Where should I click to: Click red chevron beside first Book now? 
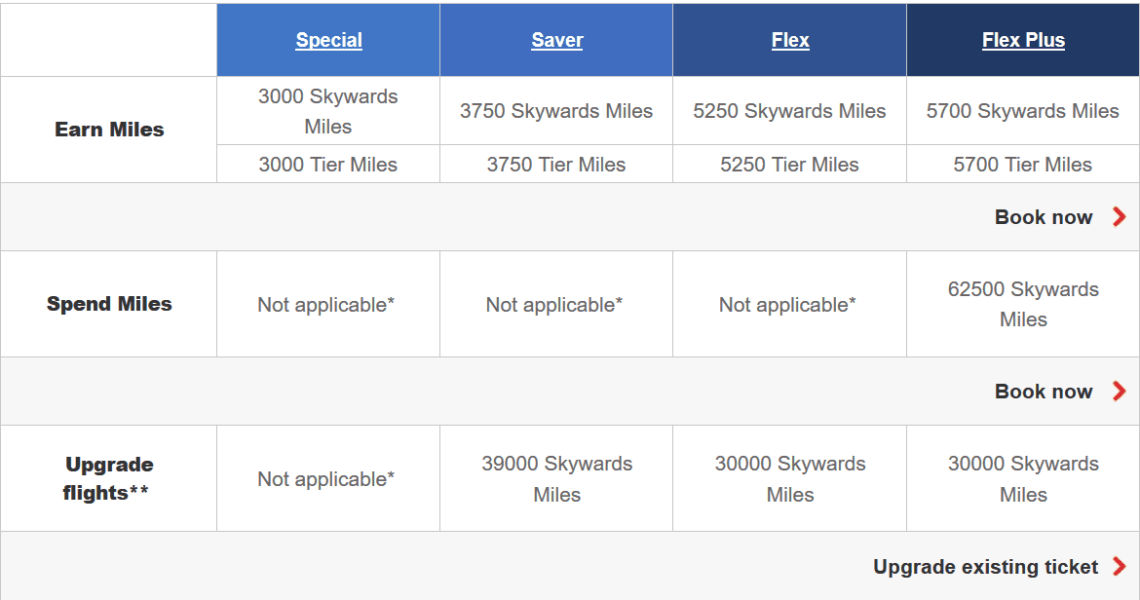tap(1117, 217)
